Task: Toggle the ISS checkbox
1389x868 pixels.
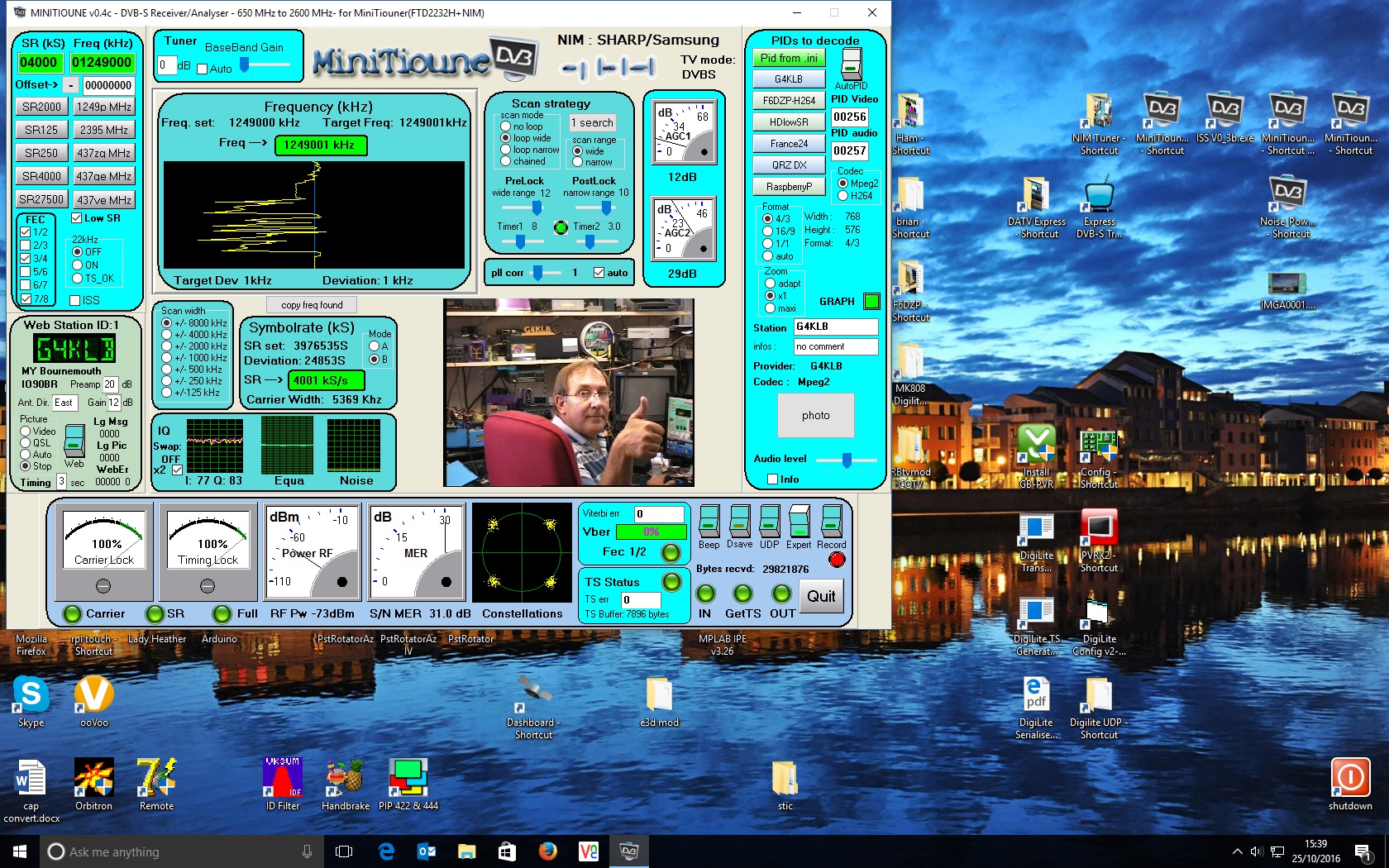Action: [75, 300]
